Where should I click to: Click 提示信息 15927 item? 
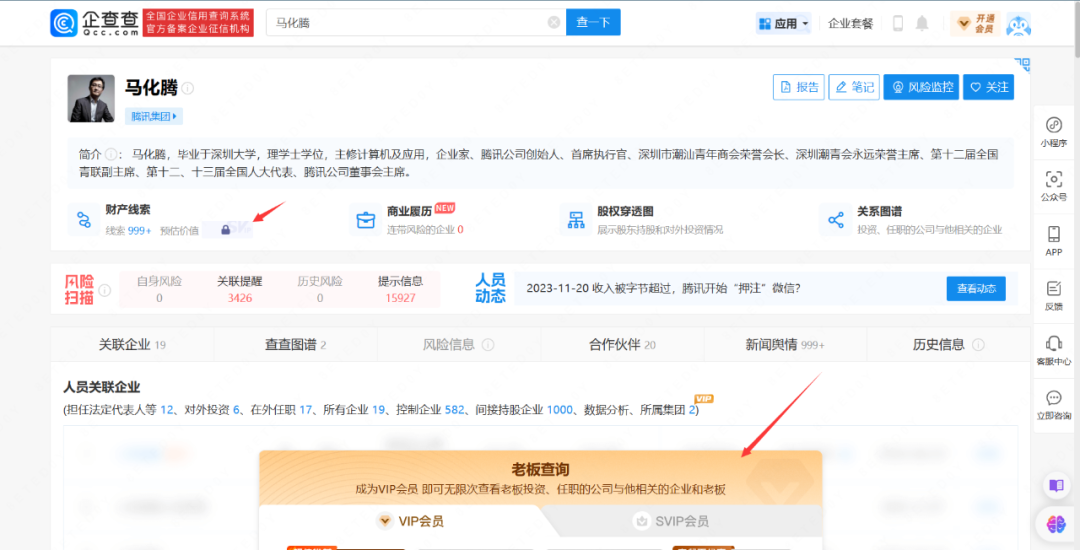coord(400,289)
